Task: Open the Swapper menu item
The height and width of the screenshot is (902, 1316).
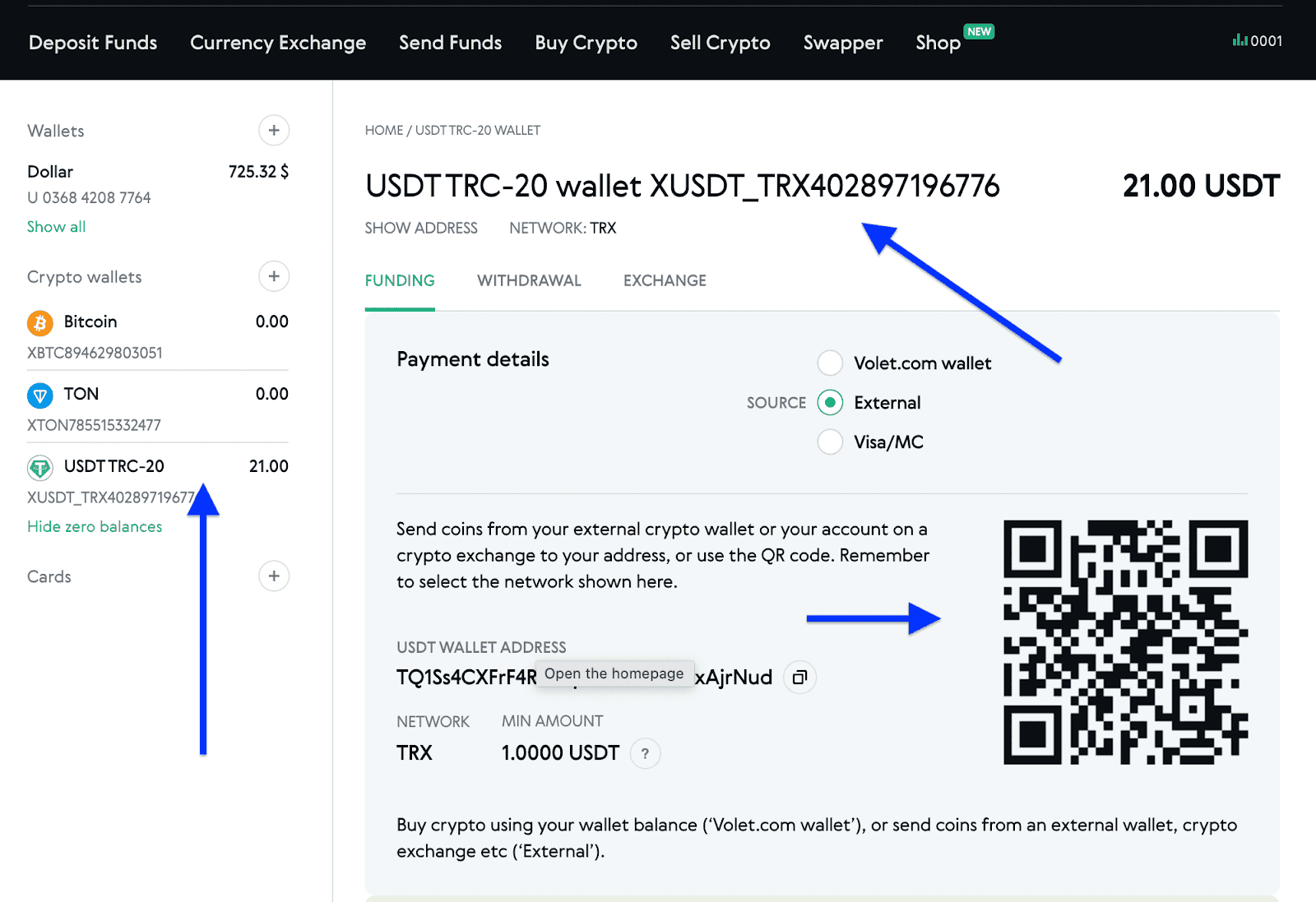Action: (842, 43)
